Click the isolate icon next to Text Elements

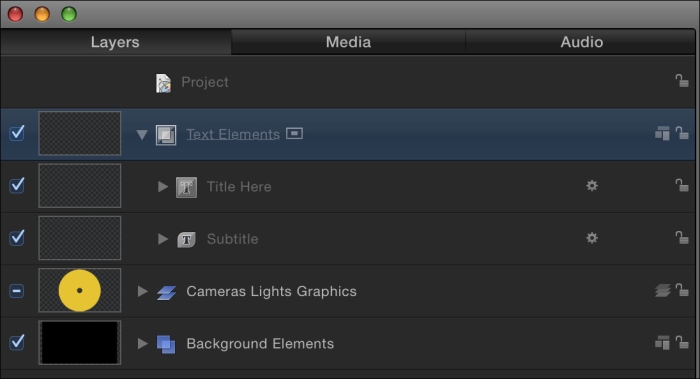pyautogui.click(x=294, y=133)
